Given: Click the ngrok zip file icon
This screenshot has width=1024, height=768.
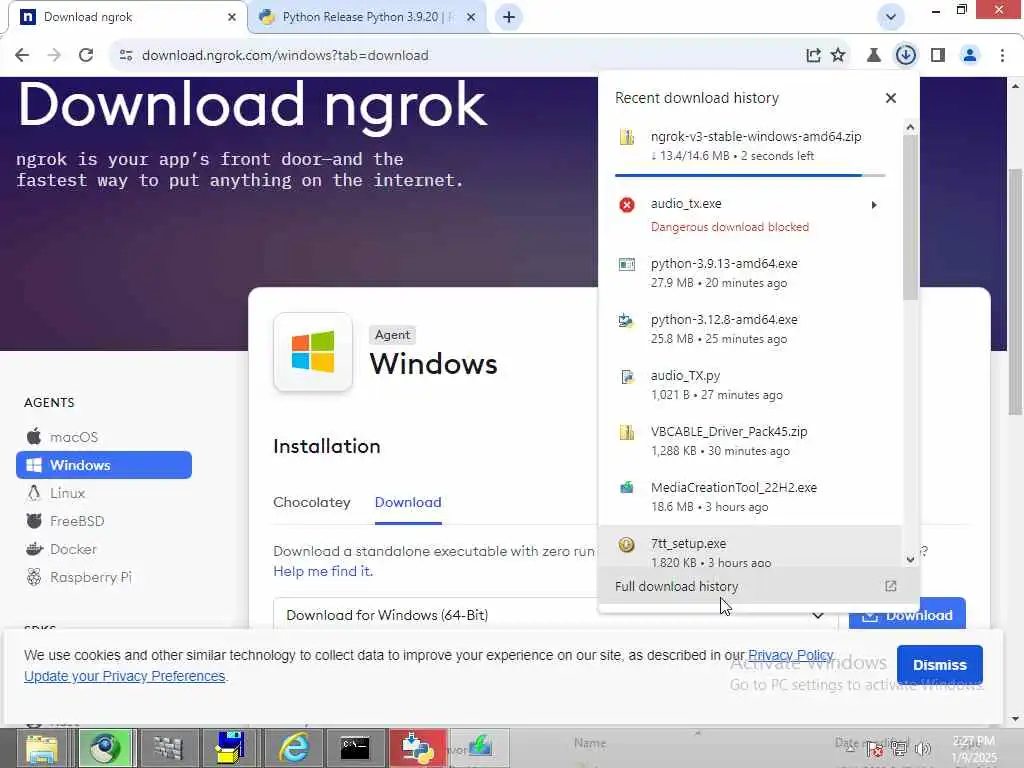Looking at the screenshot, I should (x=626, y=137).
